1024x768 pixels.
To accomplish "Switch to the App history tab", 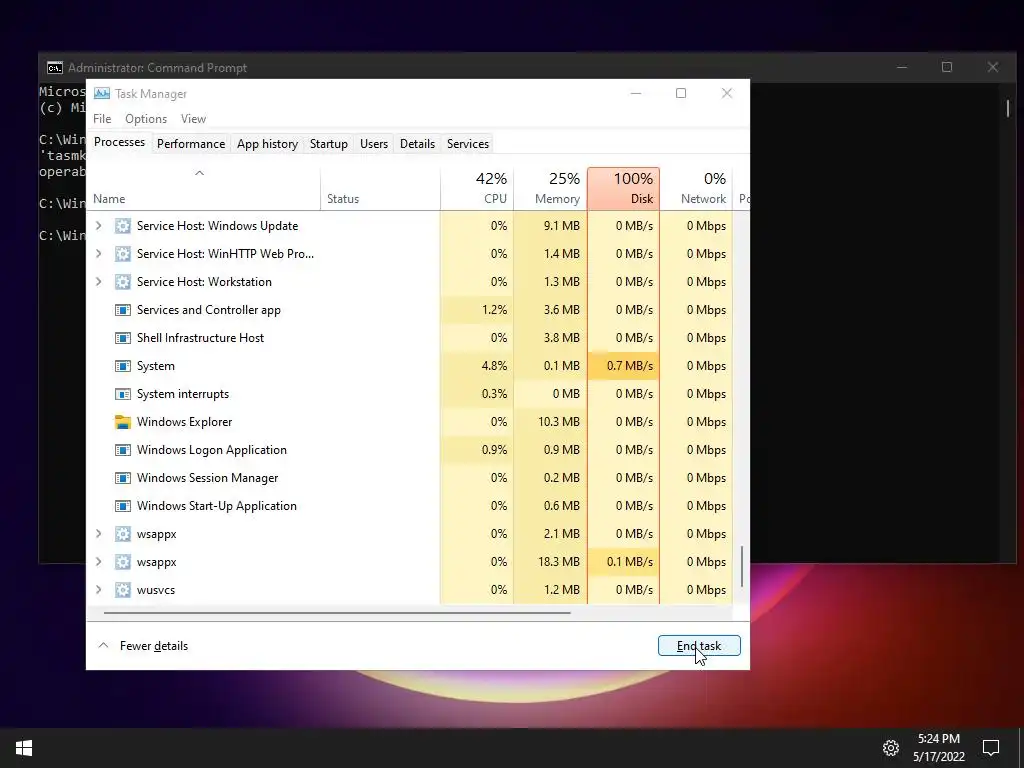I will click(x=267, y=144).
